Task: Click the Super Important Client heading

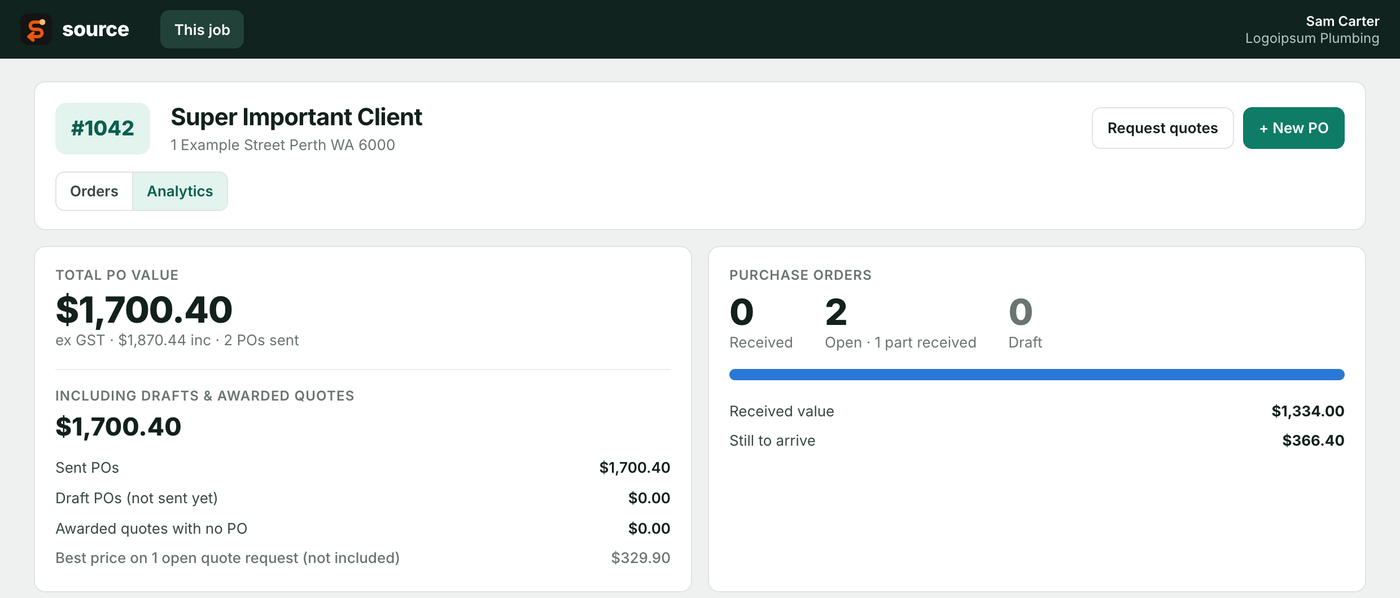Action: (x=296, y=117)
